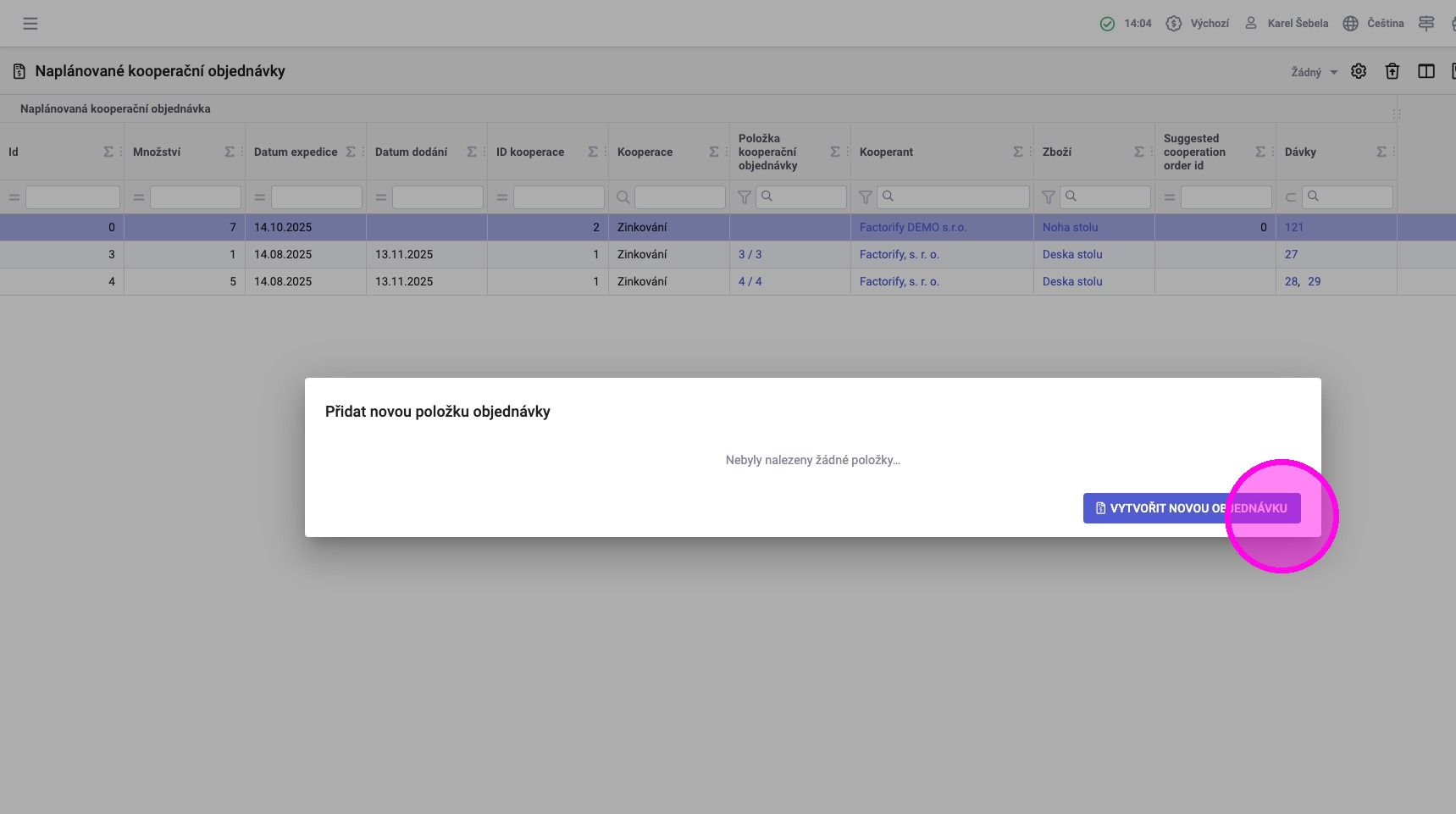Click the Naplánované kooperační objednávky page title

click(x=160, y=71)
